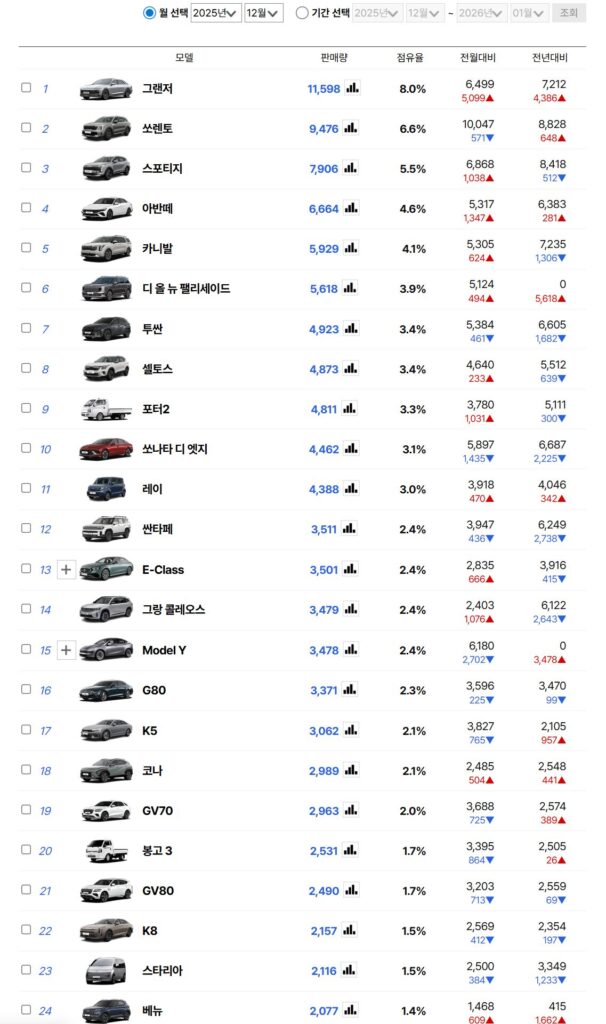Click the 점유율 column header
The width and height of the screenshot is (606, 1024).
[x=412, y=58]
